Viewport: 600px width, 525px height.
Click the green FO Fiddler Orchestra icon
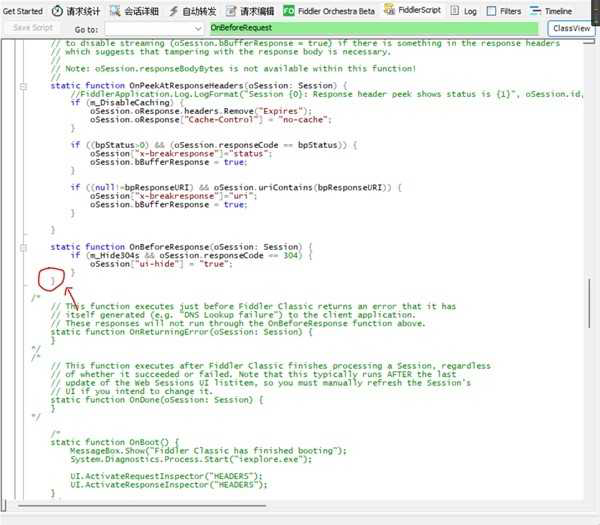(289, 10)
